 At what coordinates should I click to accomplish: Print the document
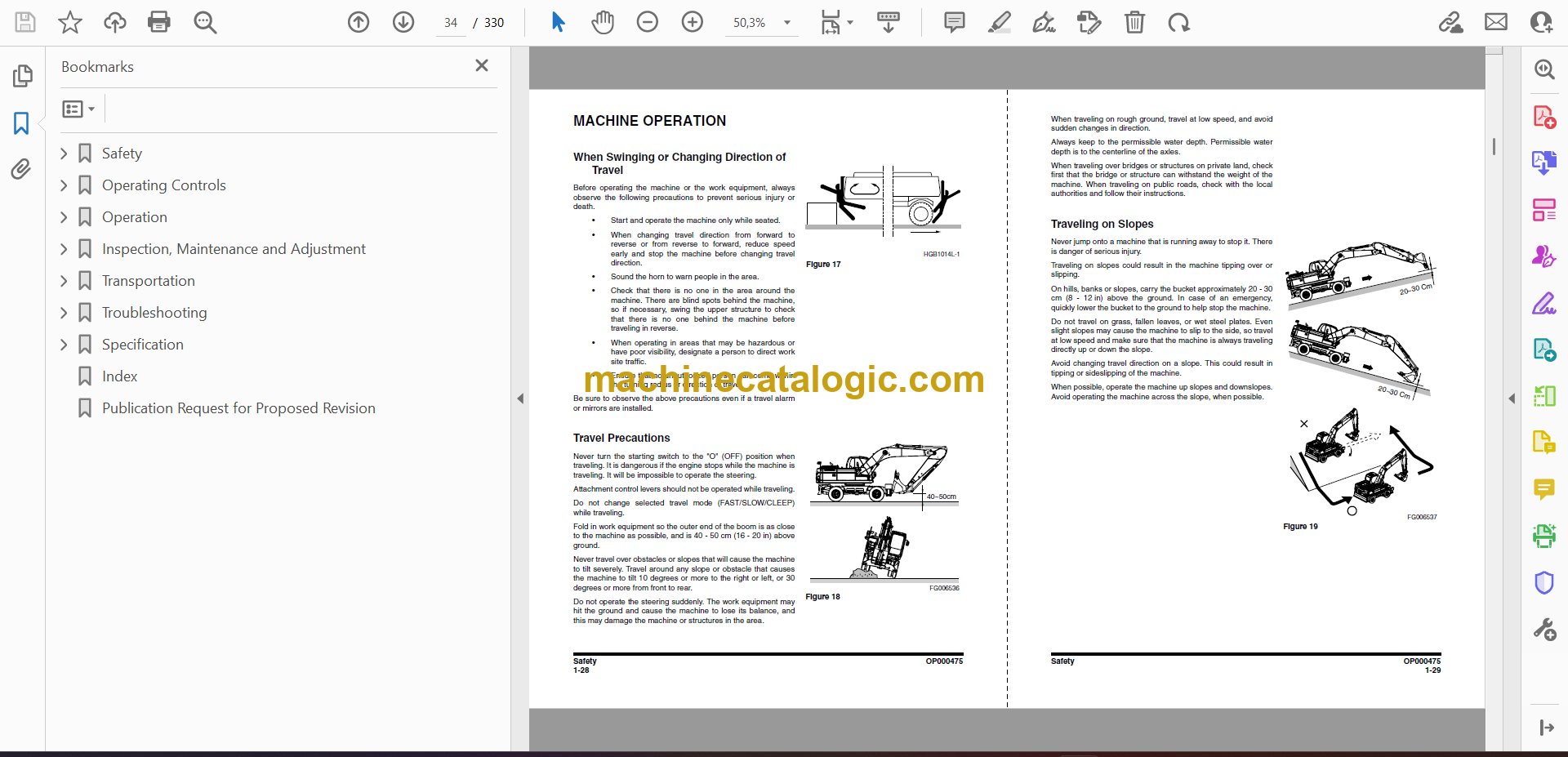(159, 22)
